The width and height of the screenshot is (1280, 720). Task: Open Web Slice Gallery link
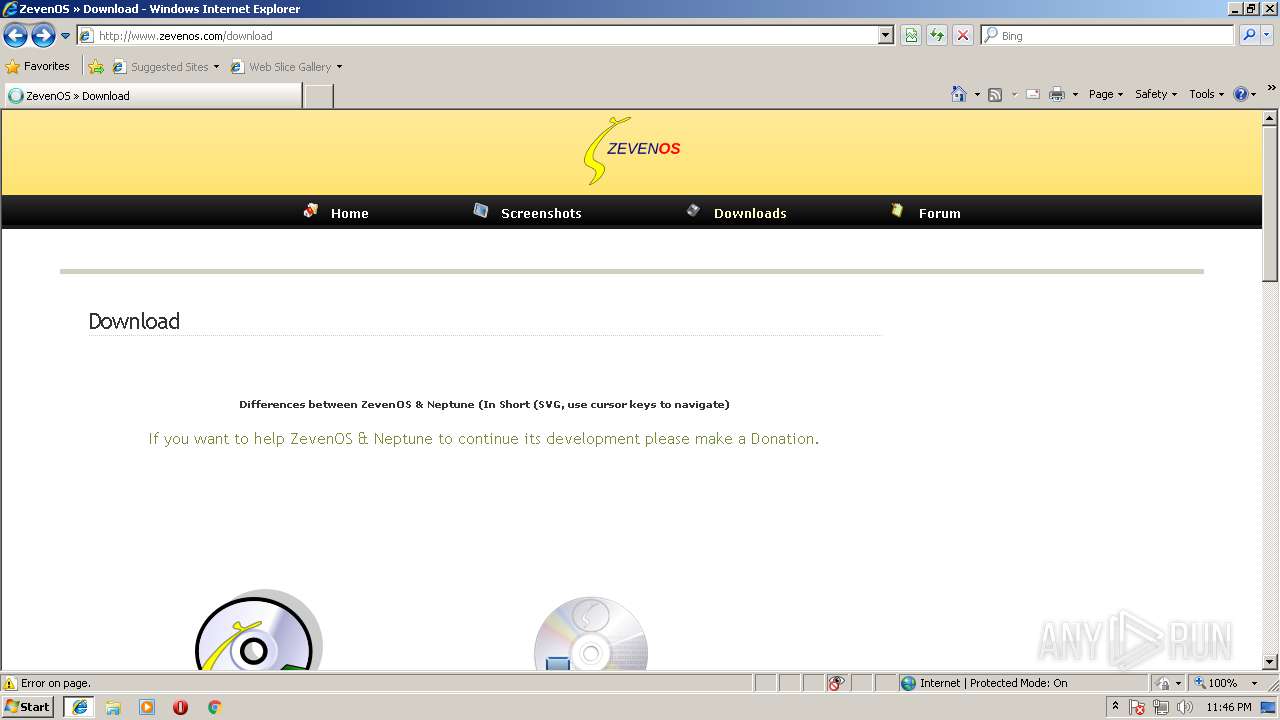pos(286,67)
